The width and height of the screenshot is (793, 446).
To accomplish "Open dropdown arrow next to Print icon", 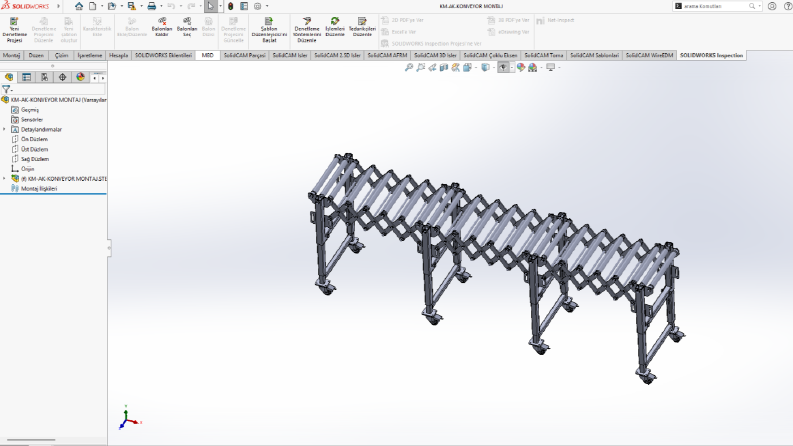I will [x=161, y=6].
